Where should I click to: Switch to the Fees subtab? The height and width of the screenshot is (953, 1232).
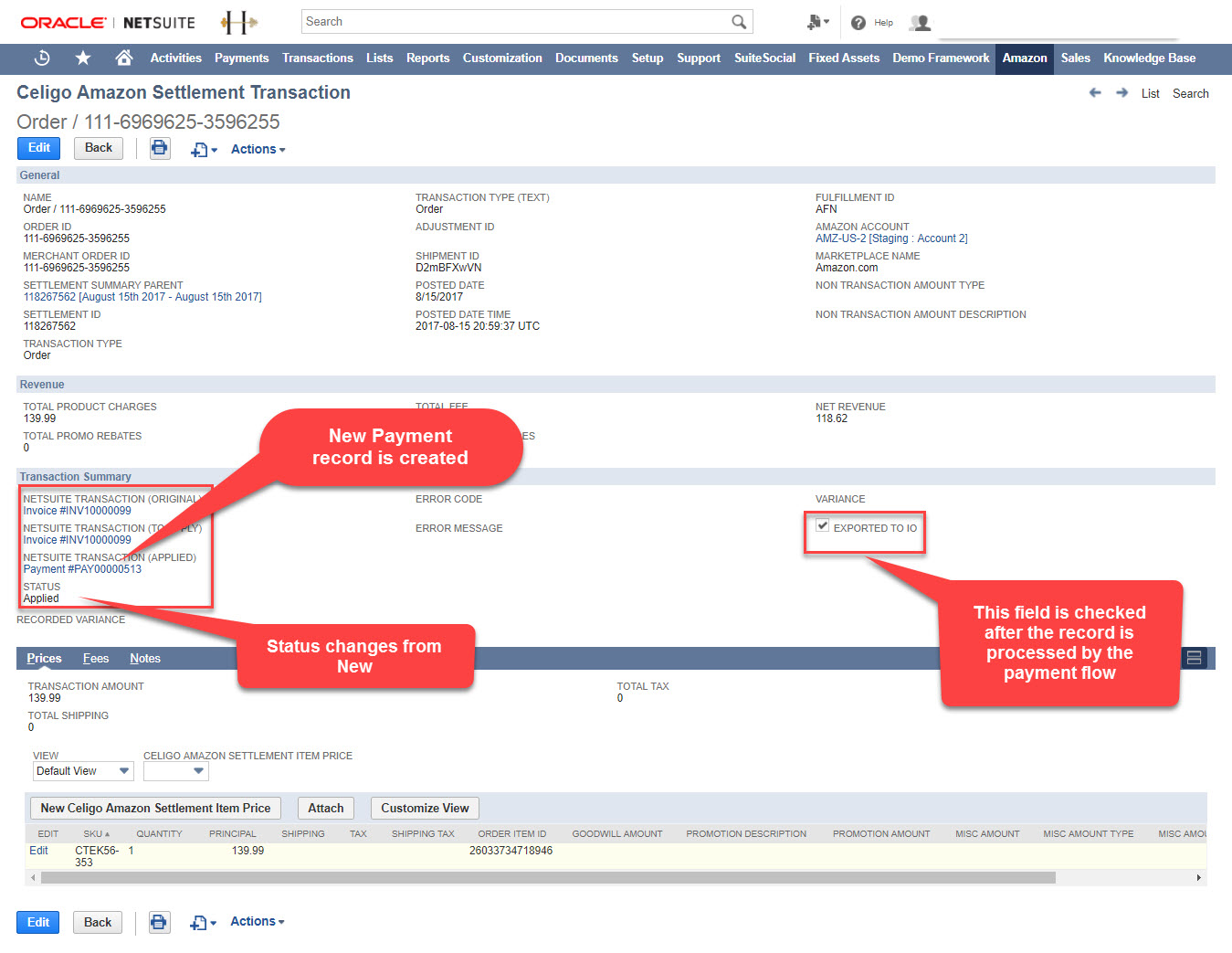pos(96,658)
